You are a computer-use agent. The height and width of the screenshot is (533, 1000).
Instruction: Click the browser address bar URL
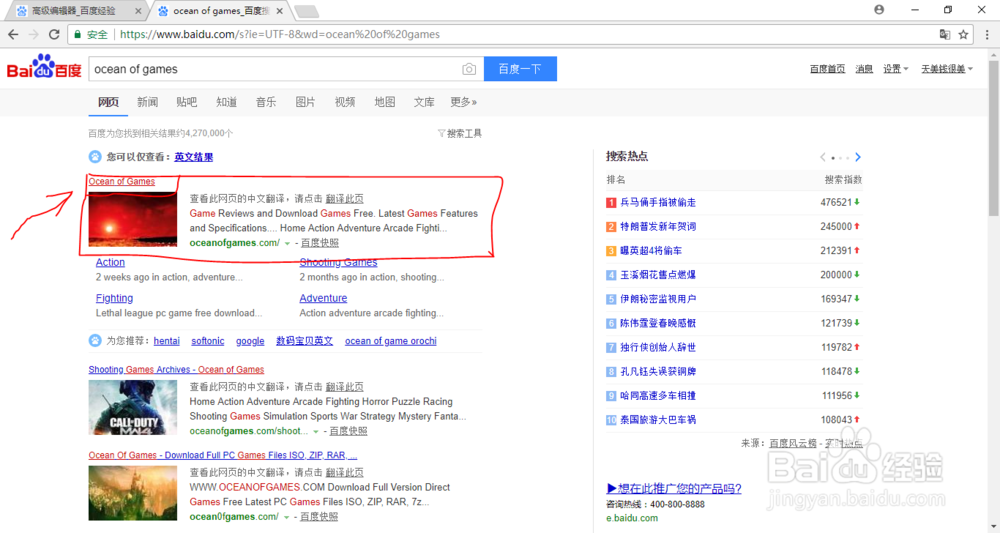[x=280, y=34]
